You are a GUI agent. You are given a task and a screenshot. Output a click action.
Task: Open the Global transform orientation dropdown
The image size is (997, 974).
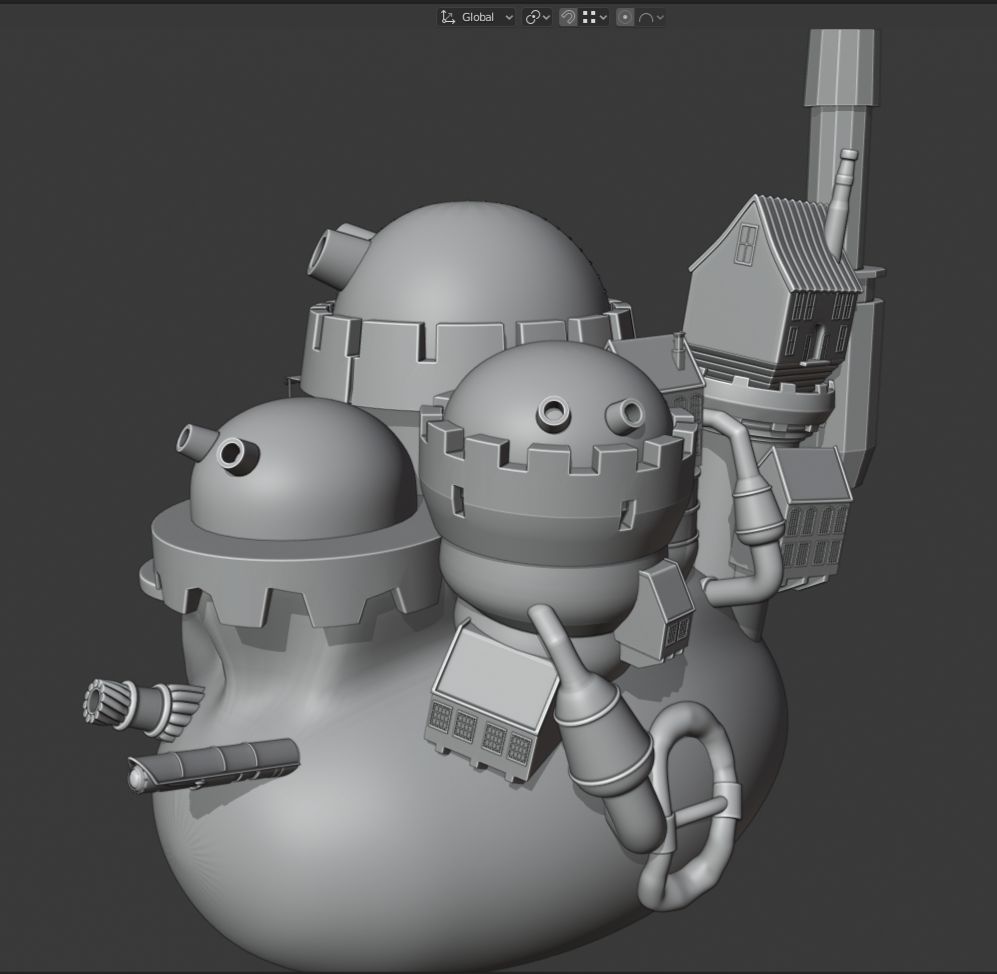click(x=476, y=17)
